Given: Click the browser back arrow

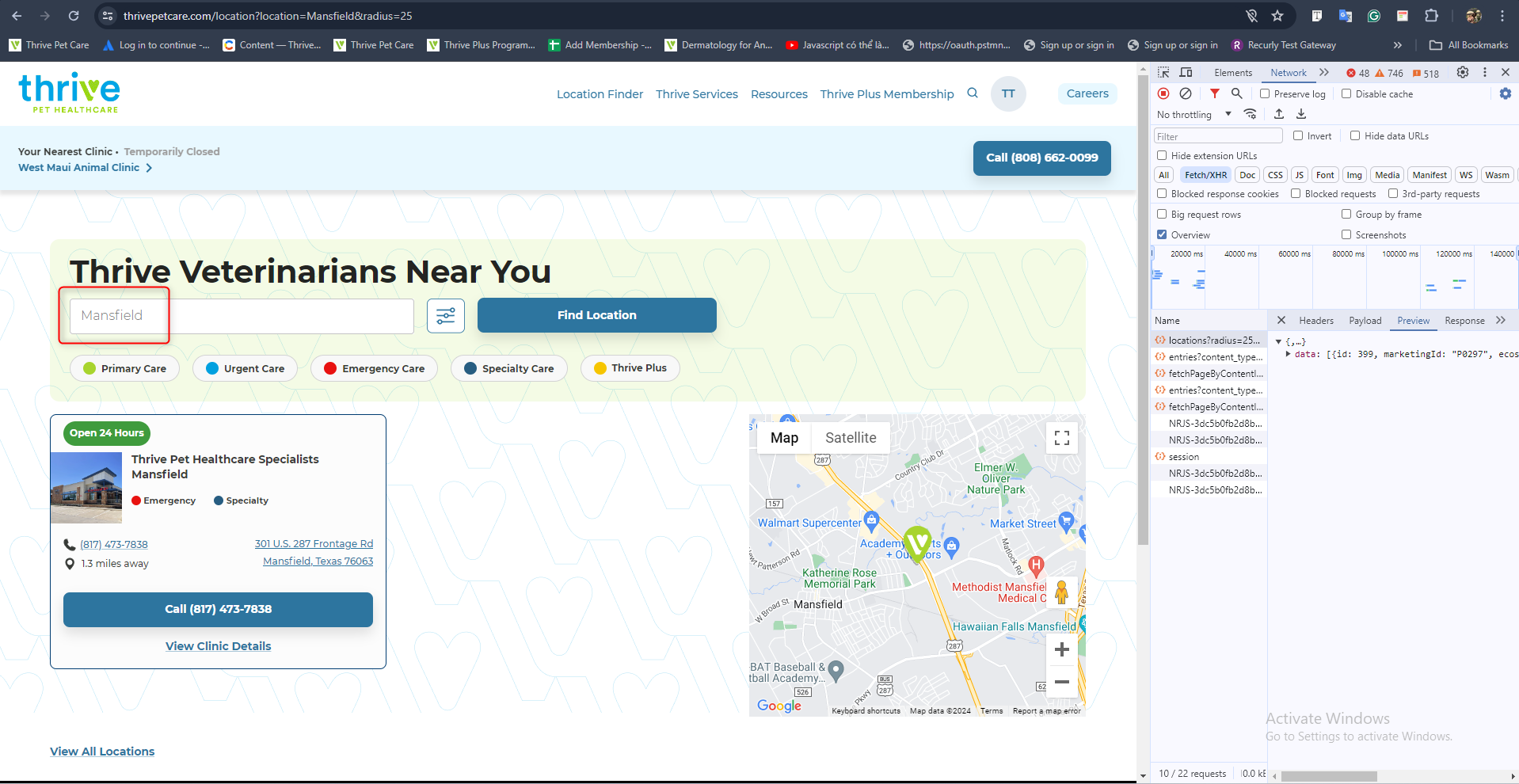Looking at the screenshot, I should [x=17, y=16].
